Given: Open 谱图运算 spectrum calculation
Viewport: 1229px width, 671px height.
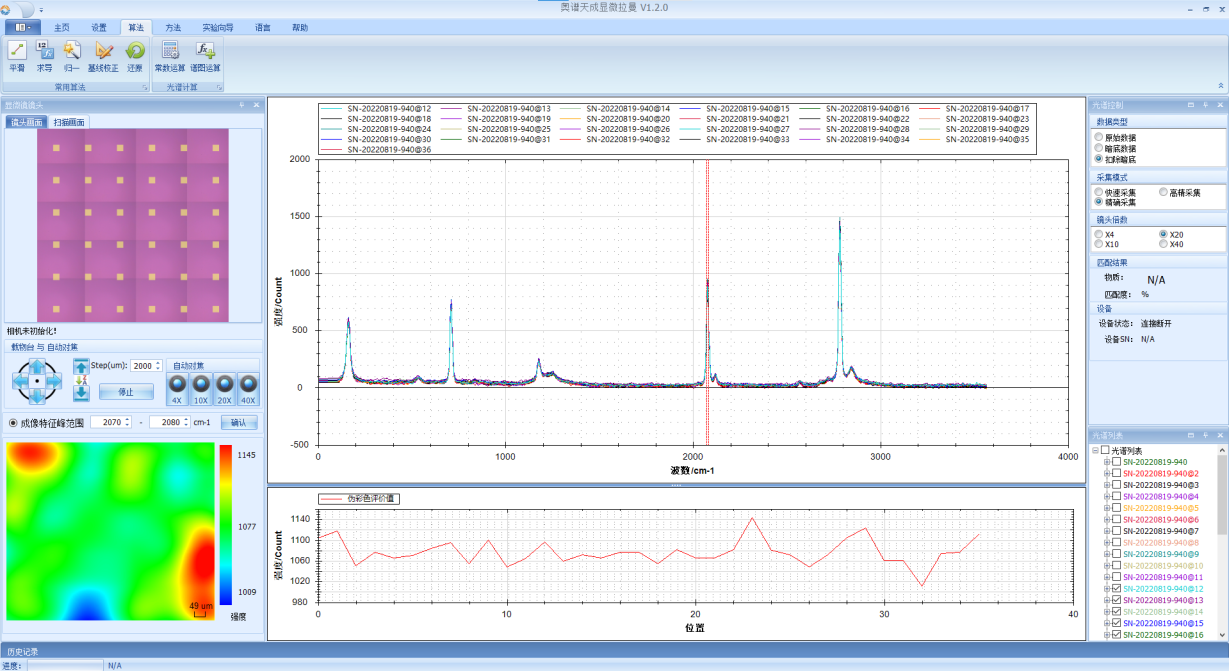Looking at the screenshot, I should point(205,56).
